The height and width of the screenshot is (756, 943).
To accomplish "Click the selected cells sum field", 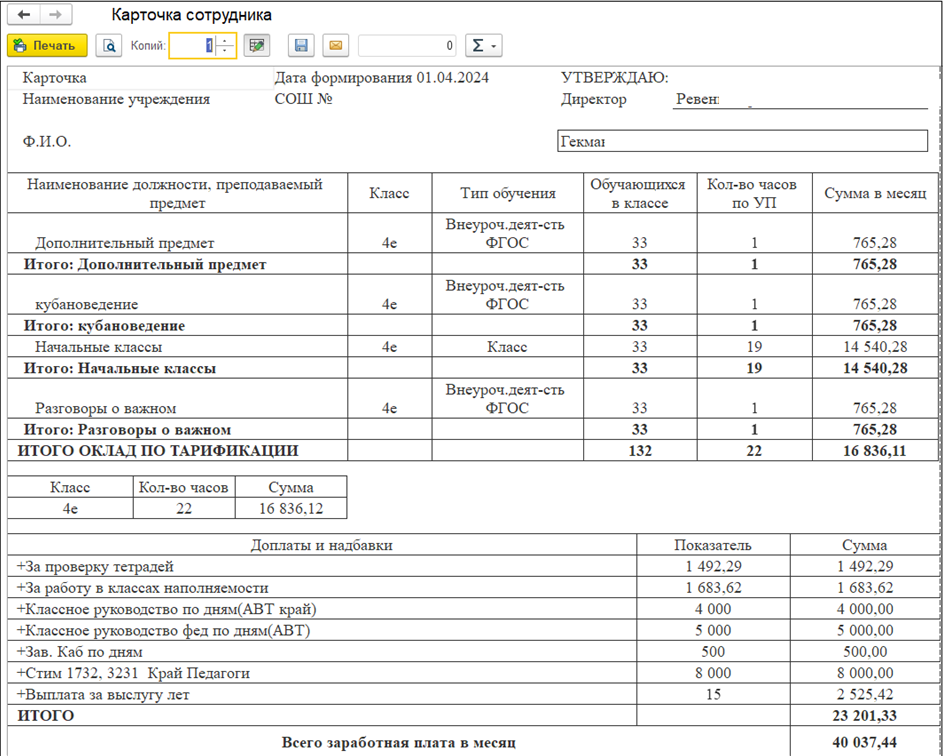I will click(x=407, y=46).
